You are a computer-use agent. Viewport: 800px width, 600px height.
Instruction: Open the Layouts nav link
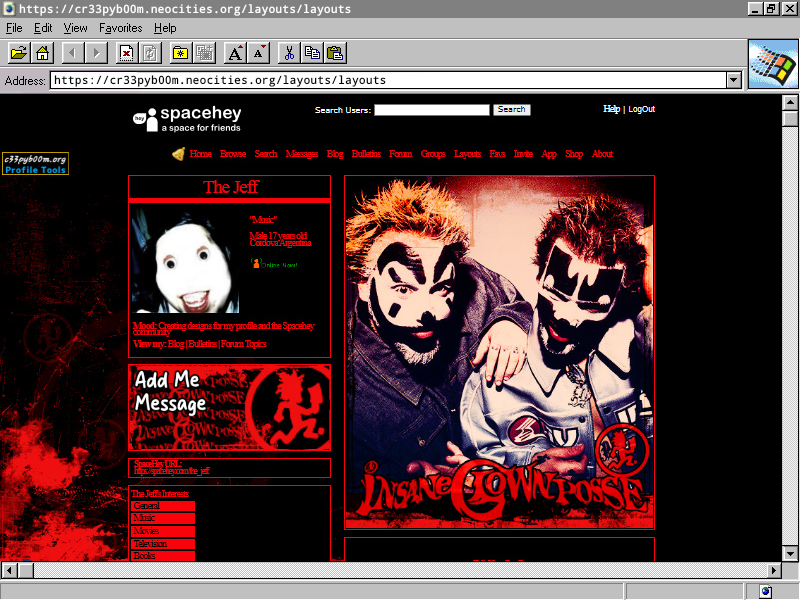[467, 154]
